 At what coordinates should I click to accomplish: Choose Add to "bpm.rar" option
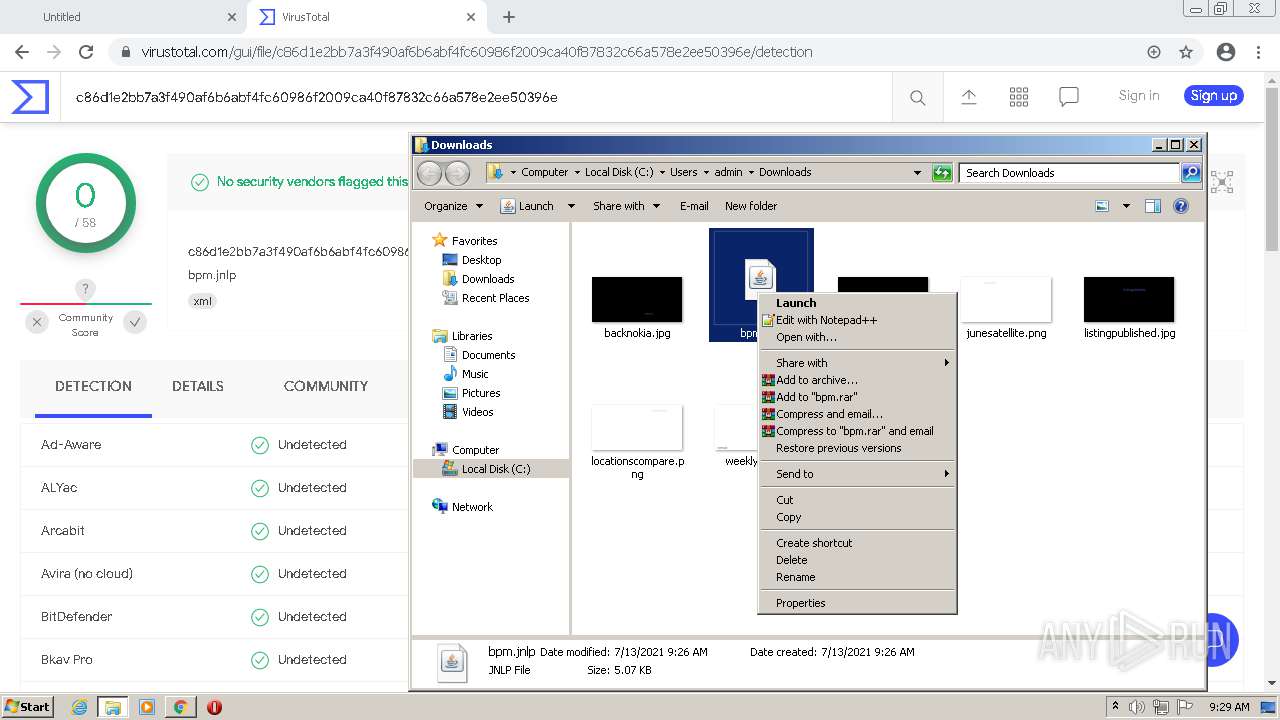(x=857, y=397)
